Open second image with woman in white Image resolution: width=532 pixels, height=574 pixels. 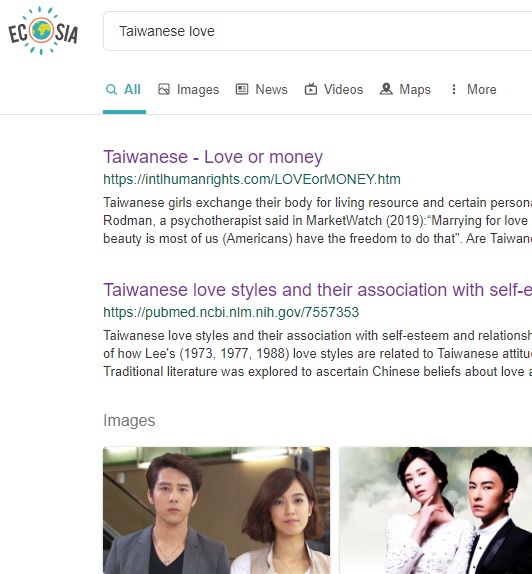click(x=436, y=510)
